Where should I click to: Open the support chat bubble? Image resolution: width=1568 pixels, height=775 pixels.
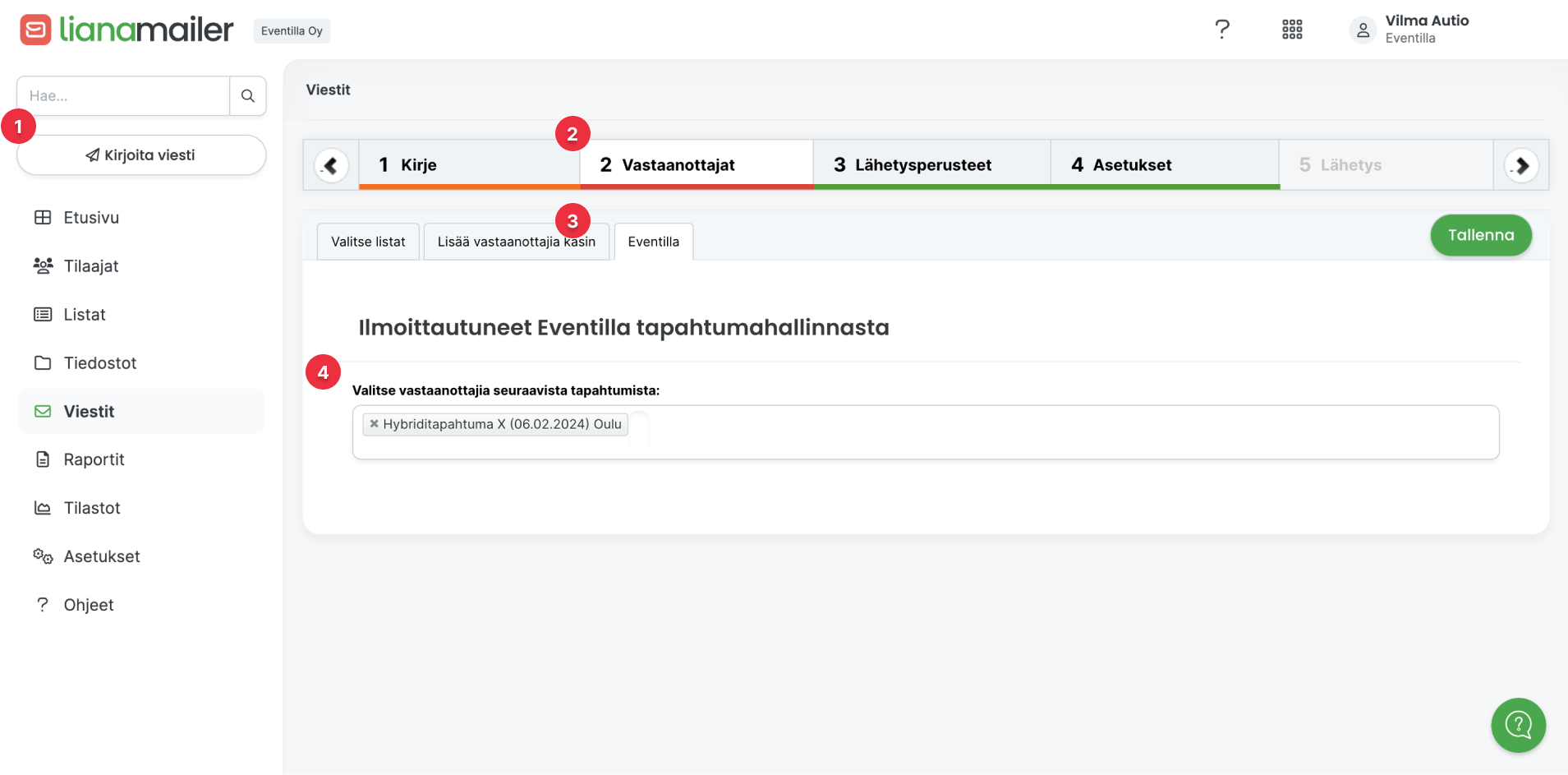click(x=1518, y=725)
